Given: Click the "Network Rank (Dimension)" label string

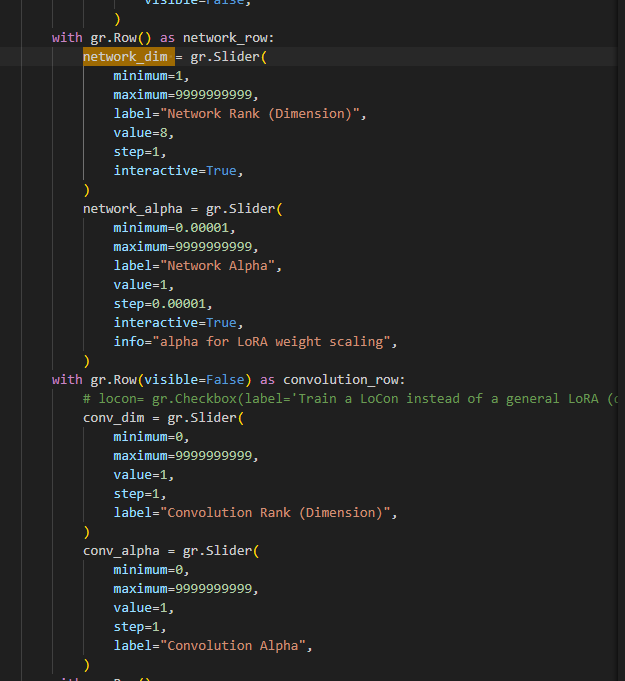Looking at the screenshot, I should pos(260,114).
